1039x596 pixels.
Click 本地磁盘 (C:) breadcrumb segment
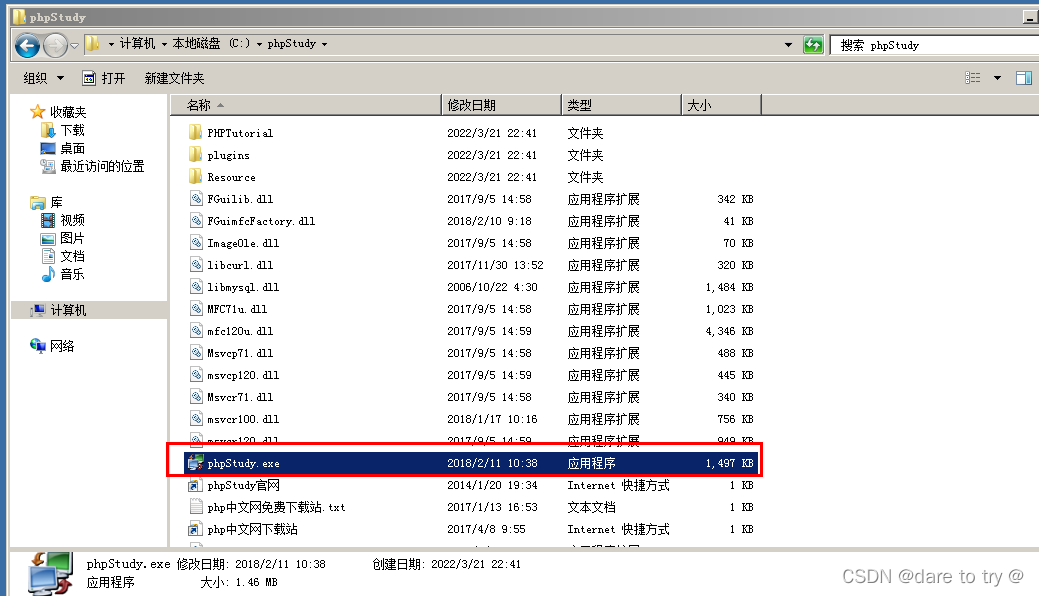[211, 44]
